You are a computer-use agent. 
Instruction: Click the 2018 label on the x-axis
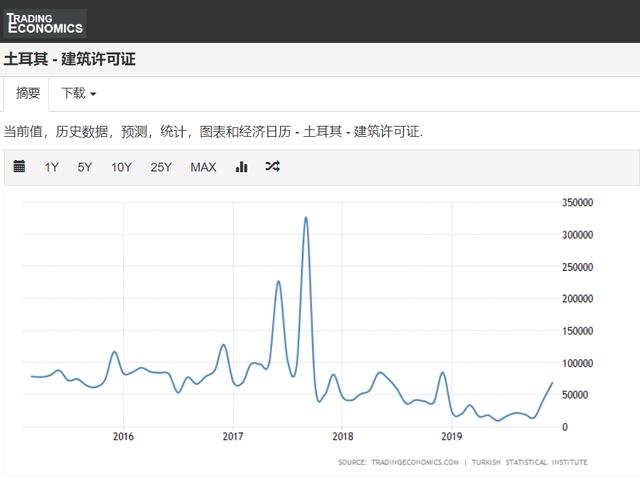point(342,436)
